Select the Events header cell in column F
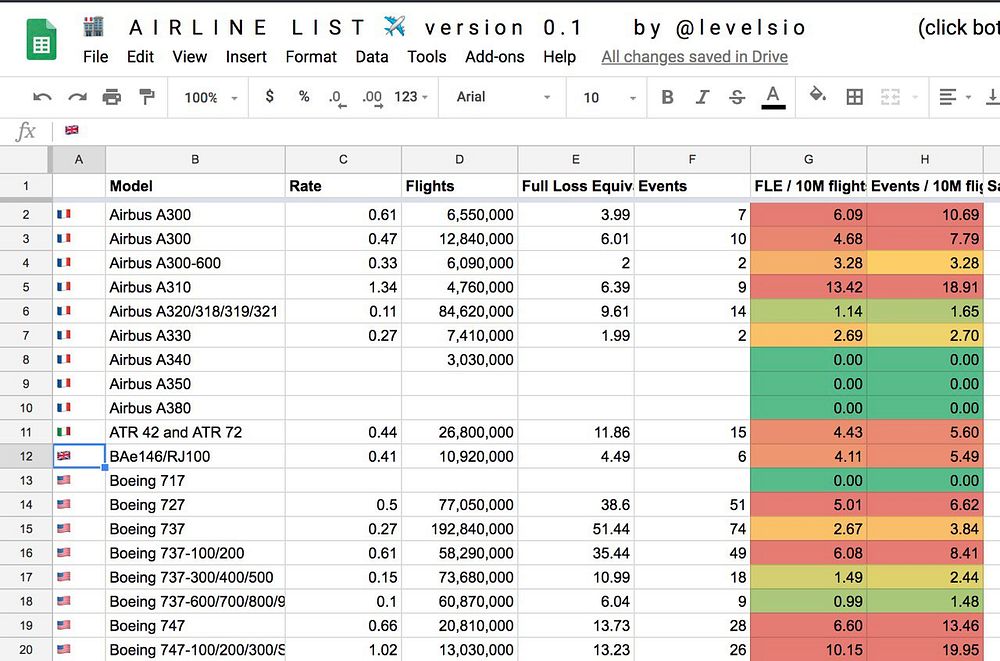 coord(692,186)
